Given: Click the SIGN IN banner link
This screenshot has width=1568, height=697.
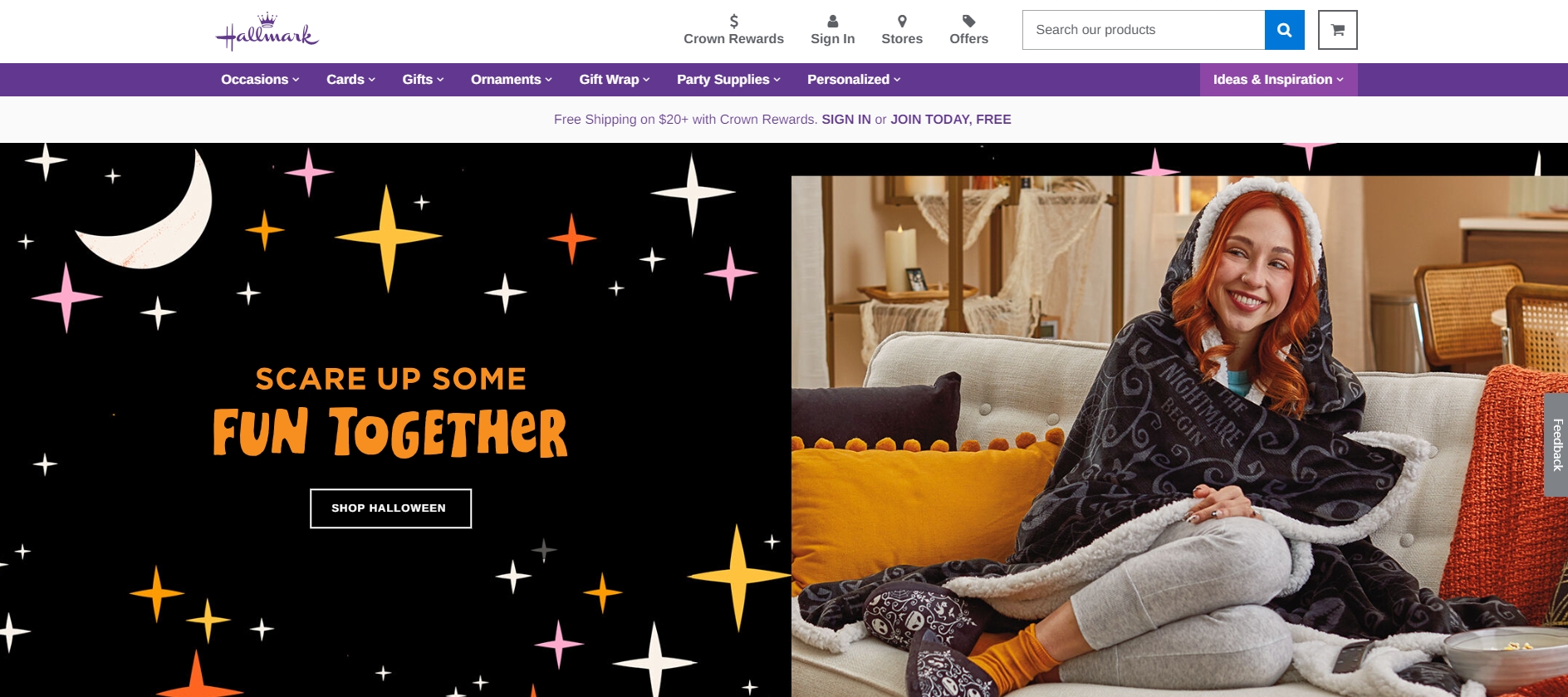Looking at the screenshot, I should pyautogui.click(x=846, y=120).
